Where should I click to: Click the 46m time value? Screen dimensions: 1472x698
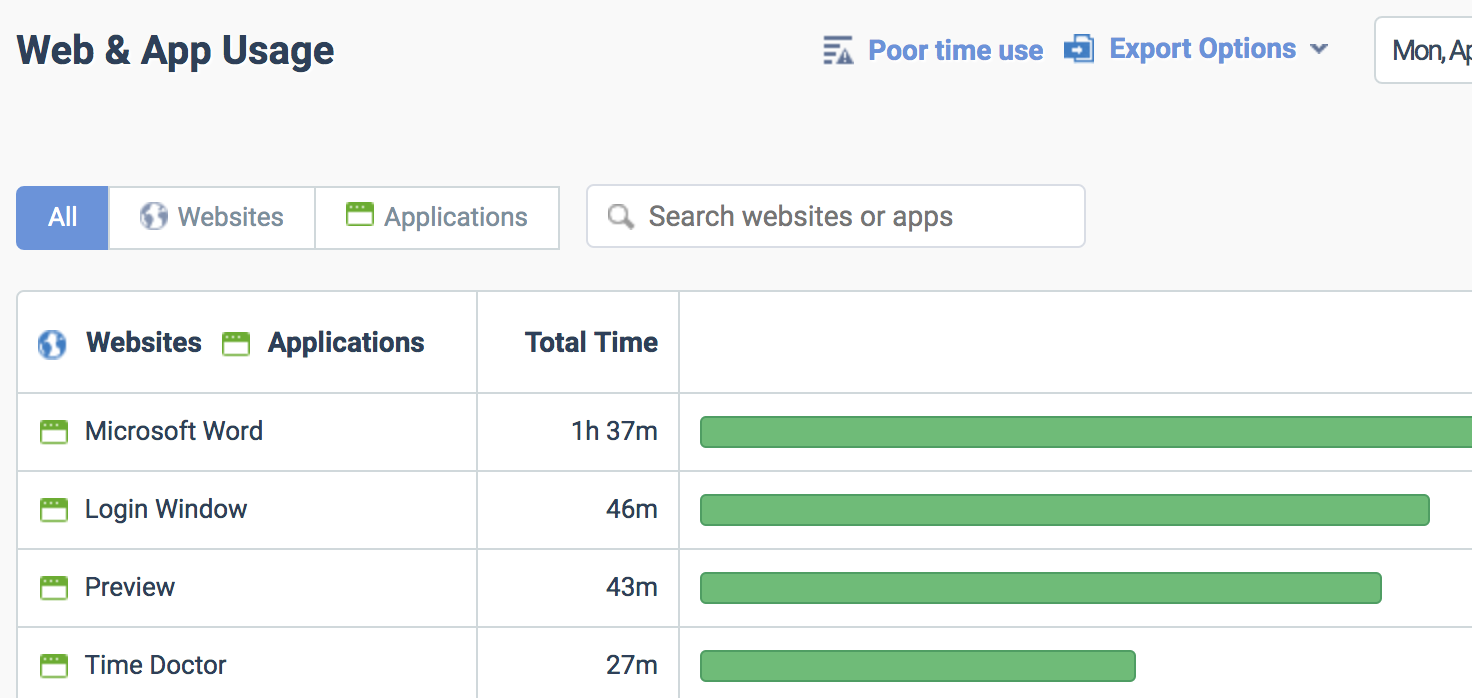(x=632, y=509)
